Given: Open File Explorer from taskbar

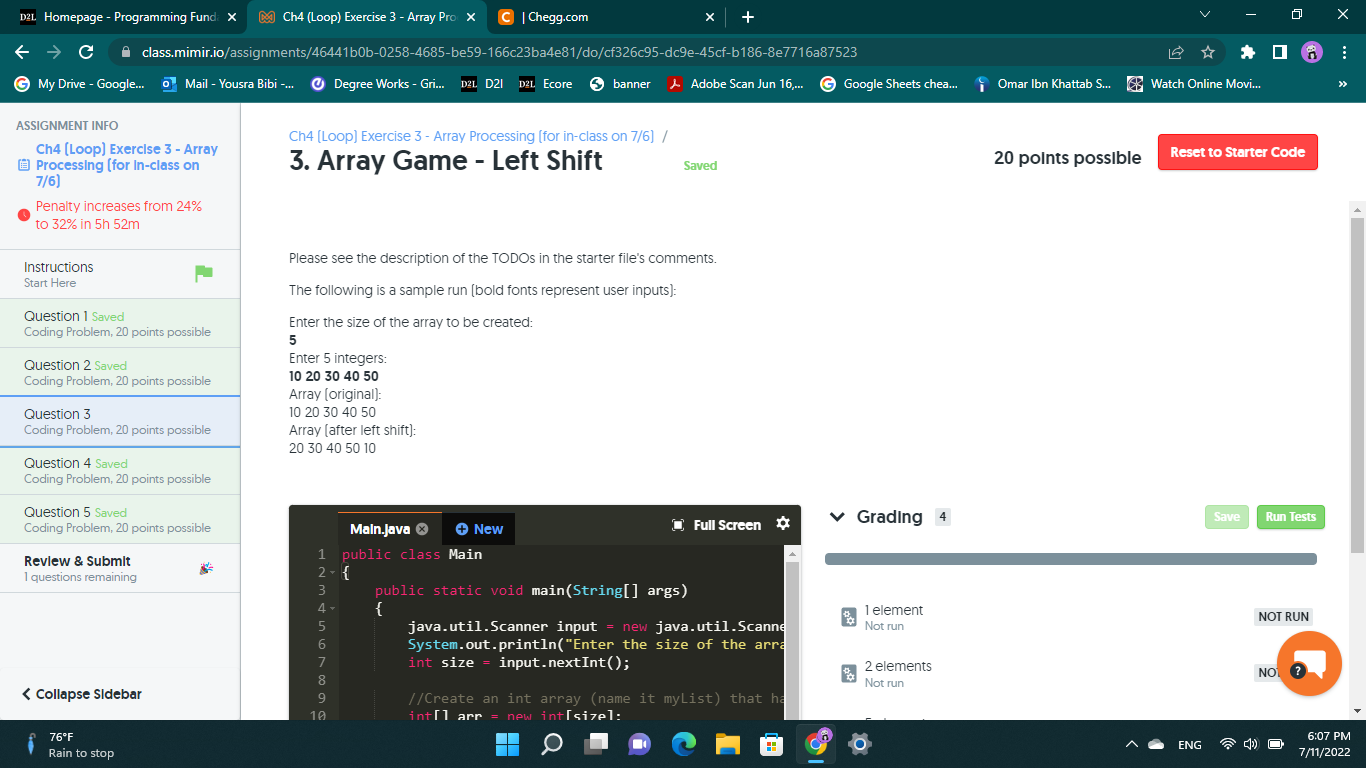Looking at the screenshot, I should click(728, 744).
